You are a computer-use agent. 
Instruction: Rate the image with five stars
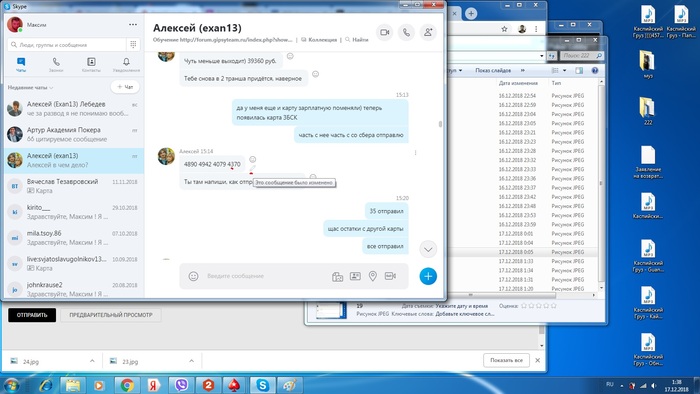click(554, 306)
